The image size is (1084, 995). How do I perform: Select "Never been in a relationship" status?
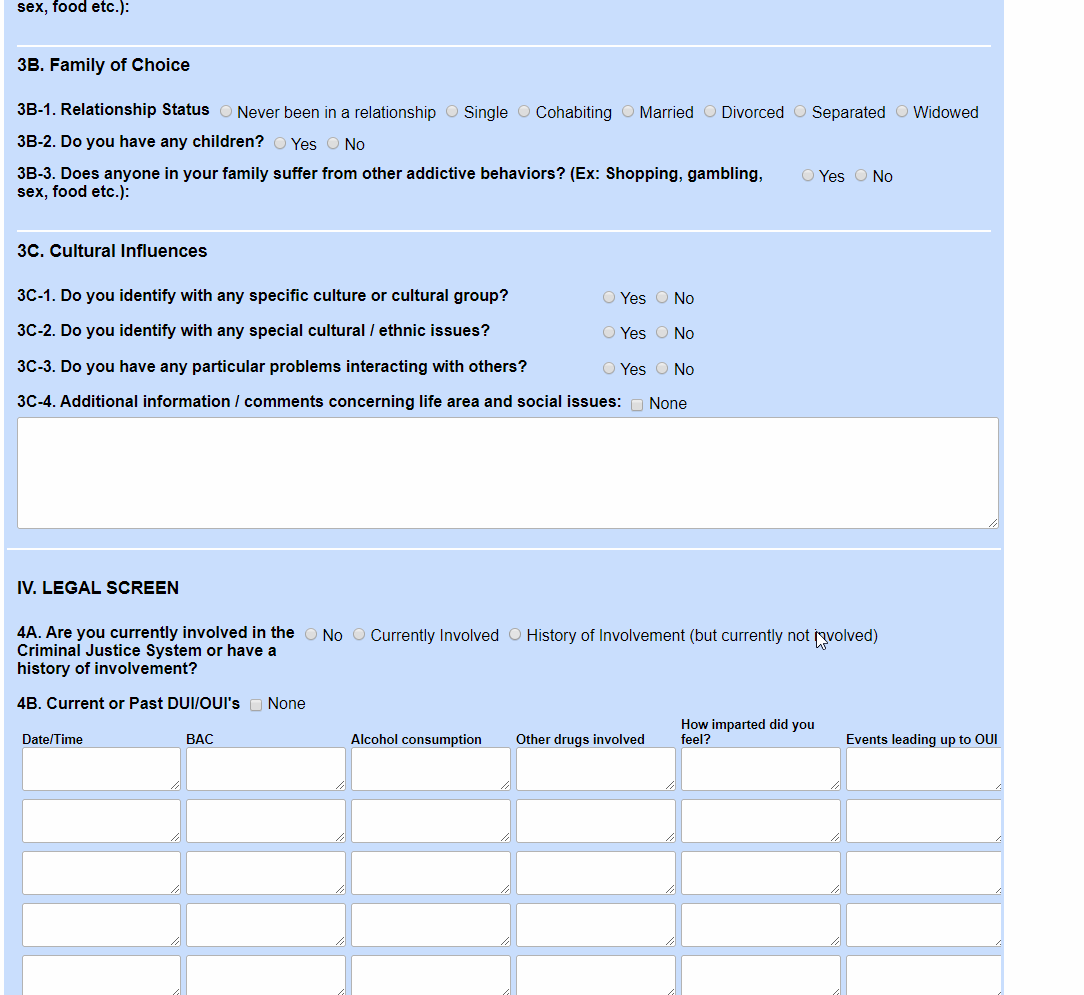[226, 111]
